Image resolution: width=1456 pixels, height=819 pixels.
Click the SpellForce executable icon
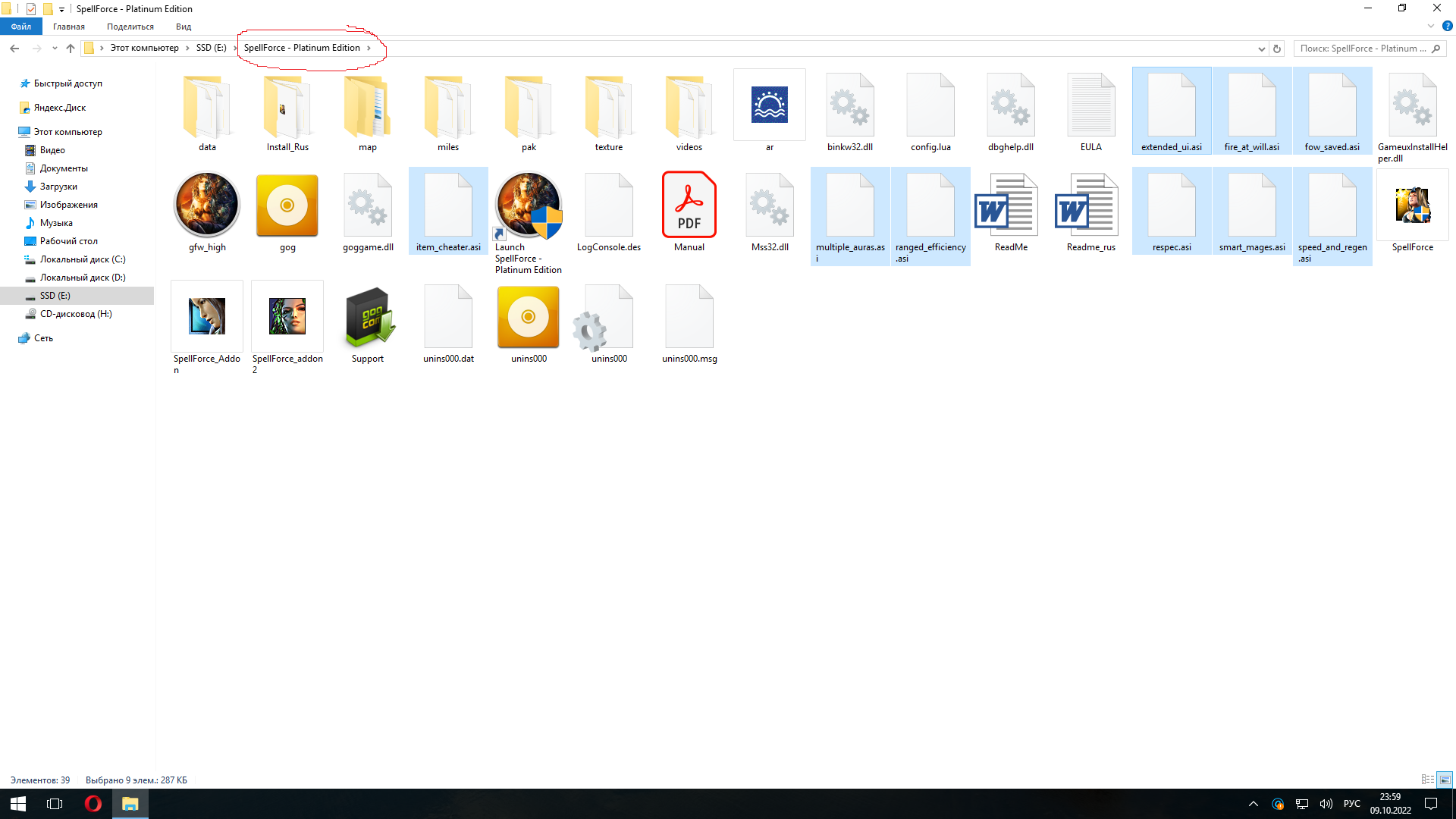[x=1412, y=206]
